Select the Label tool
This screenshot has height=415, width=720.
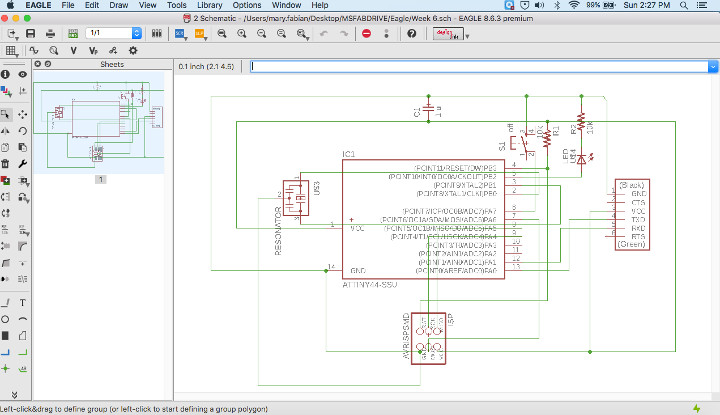point(22,368)
